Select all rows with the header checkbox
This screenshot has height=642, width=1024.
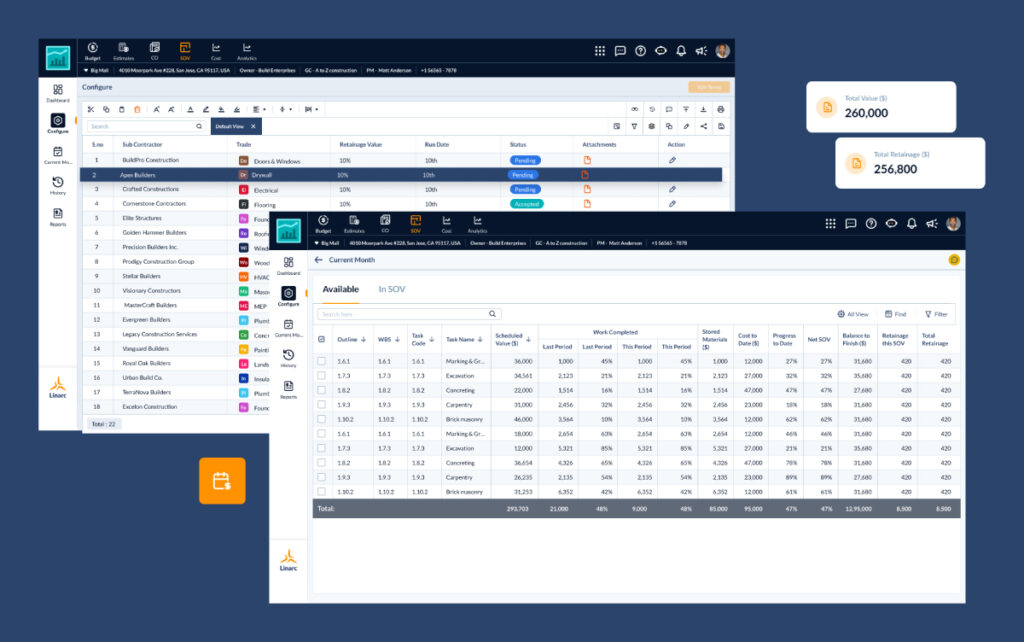[x=321, y=338]
